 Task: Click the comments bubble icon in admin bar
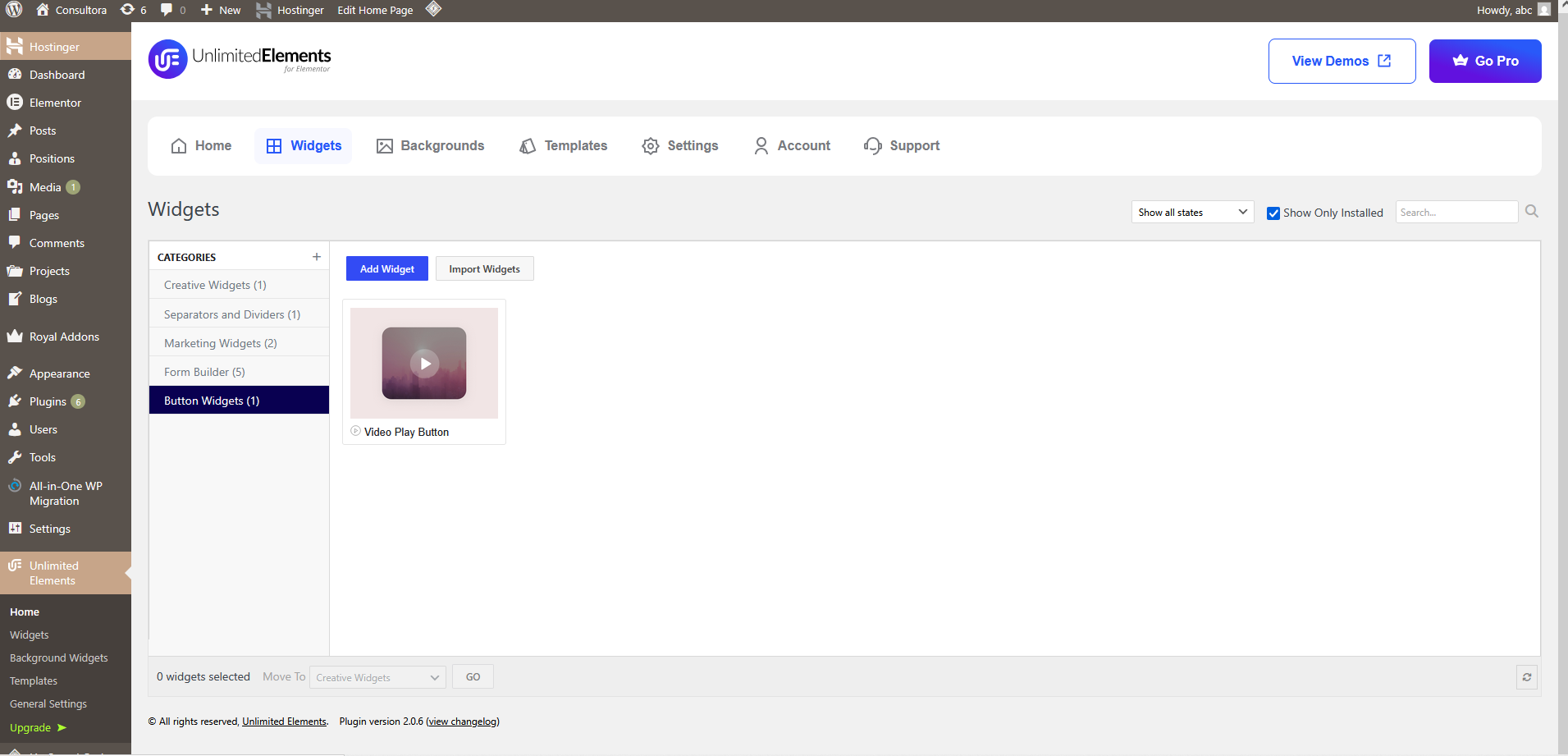click(x=165, y=10)
